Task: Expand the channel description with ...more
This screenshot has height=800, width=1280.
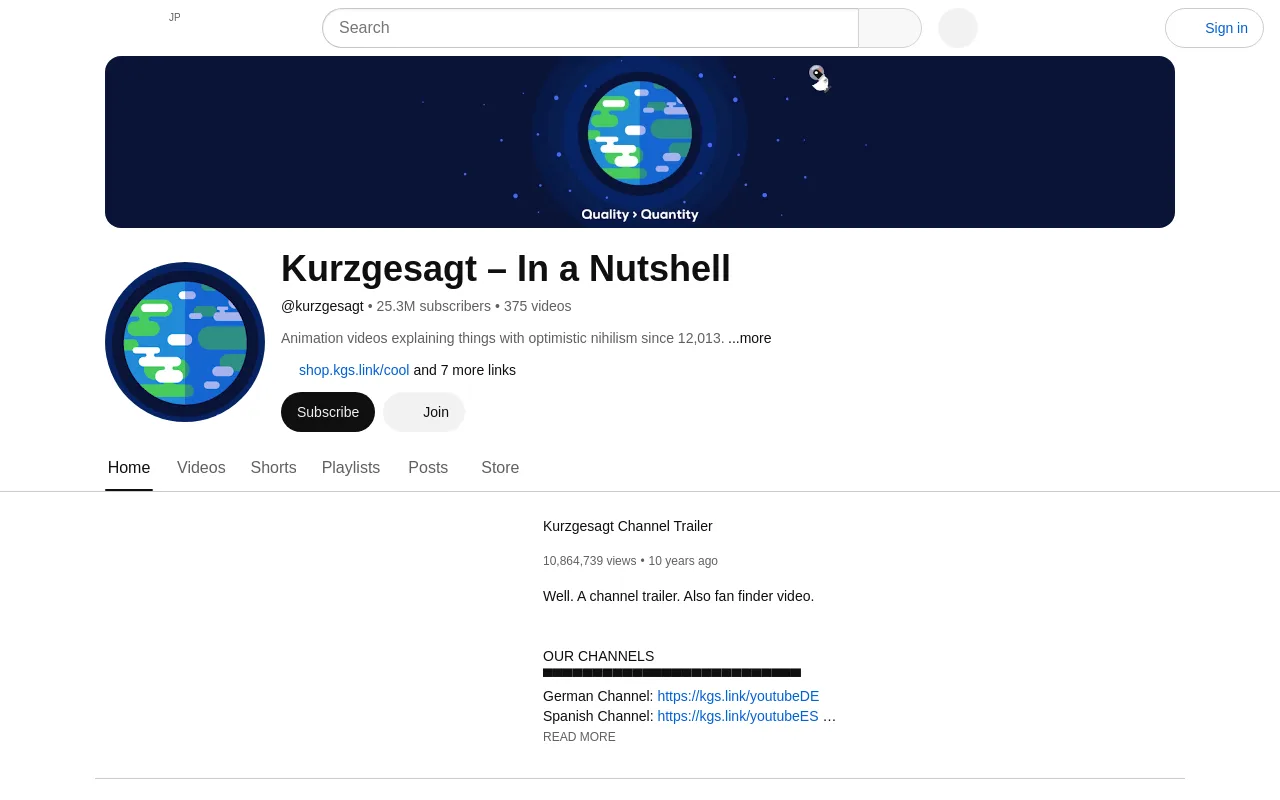Action: click(x=750, y=338)
